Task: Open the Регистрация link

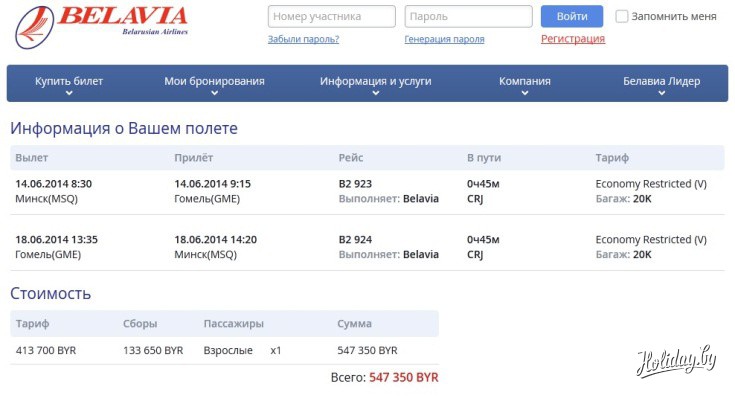Action: [x=573, y=39]
